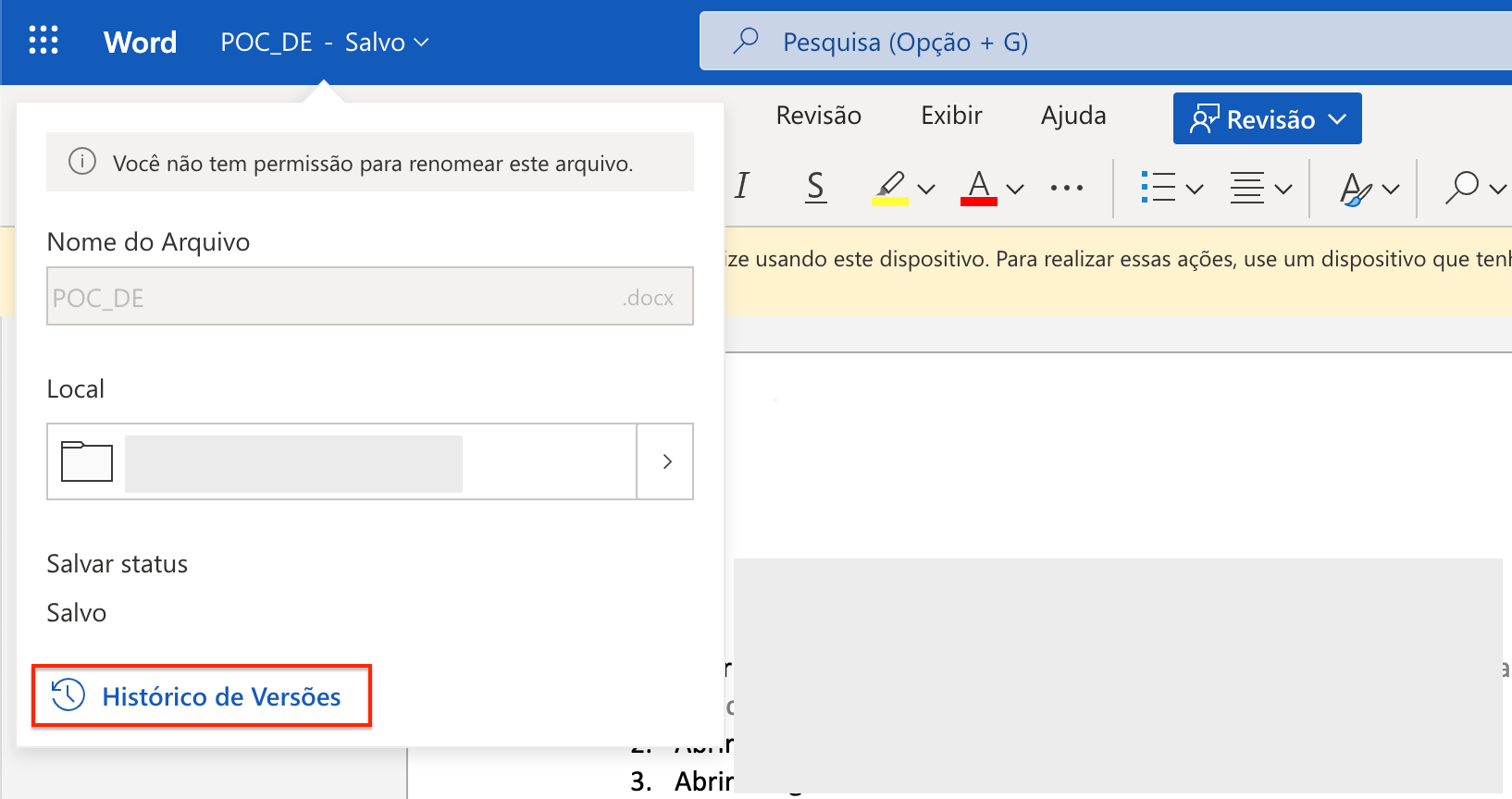Viewport: 1512px width, 799px height.
Task: Open the Local folder path chevron
Action: point(666,461)
